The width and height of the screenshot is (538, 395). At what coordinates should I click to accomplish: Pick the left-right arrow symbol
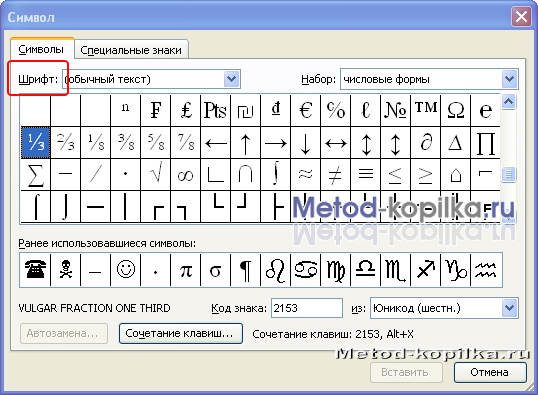pyautogui.click(x=336, y=142)
